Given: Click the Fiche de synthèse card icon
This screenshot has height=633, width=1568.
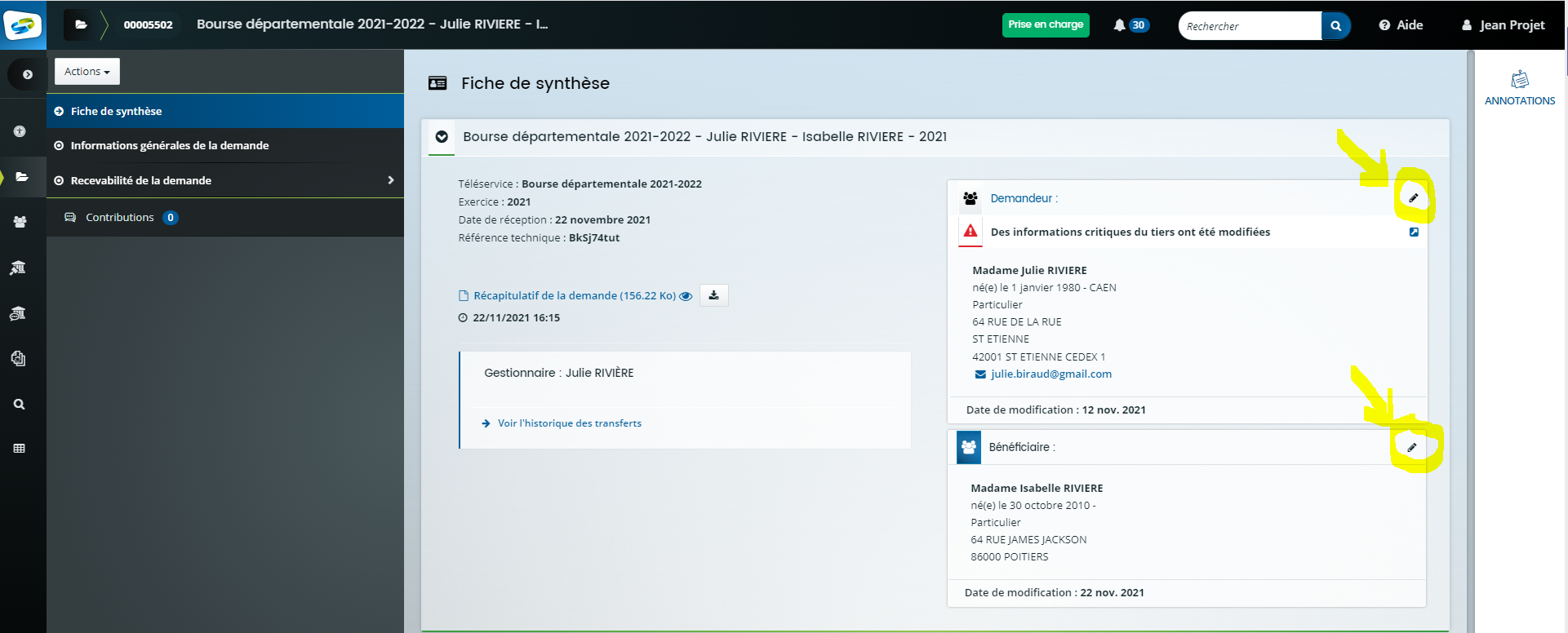Looking at the screenshot, I should tap(438, 83).
